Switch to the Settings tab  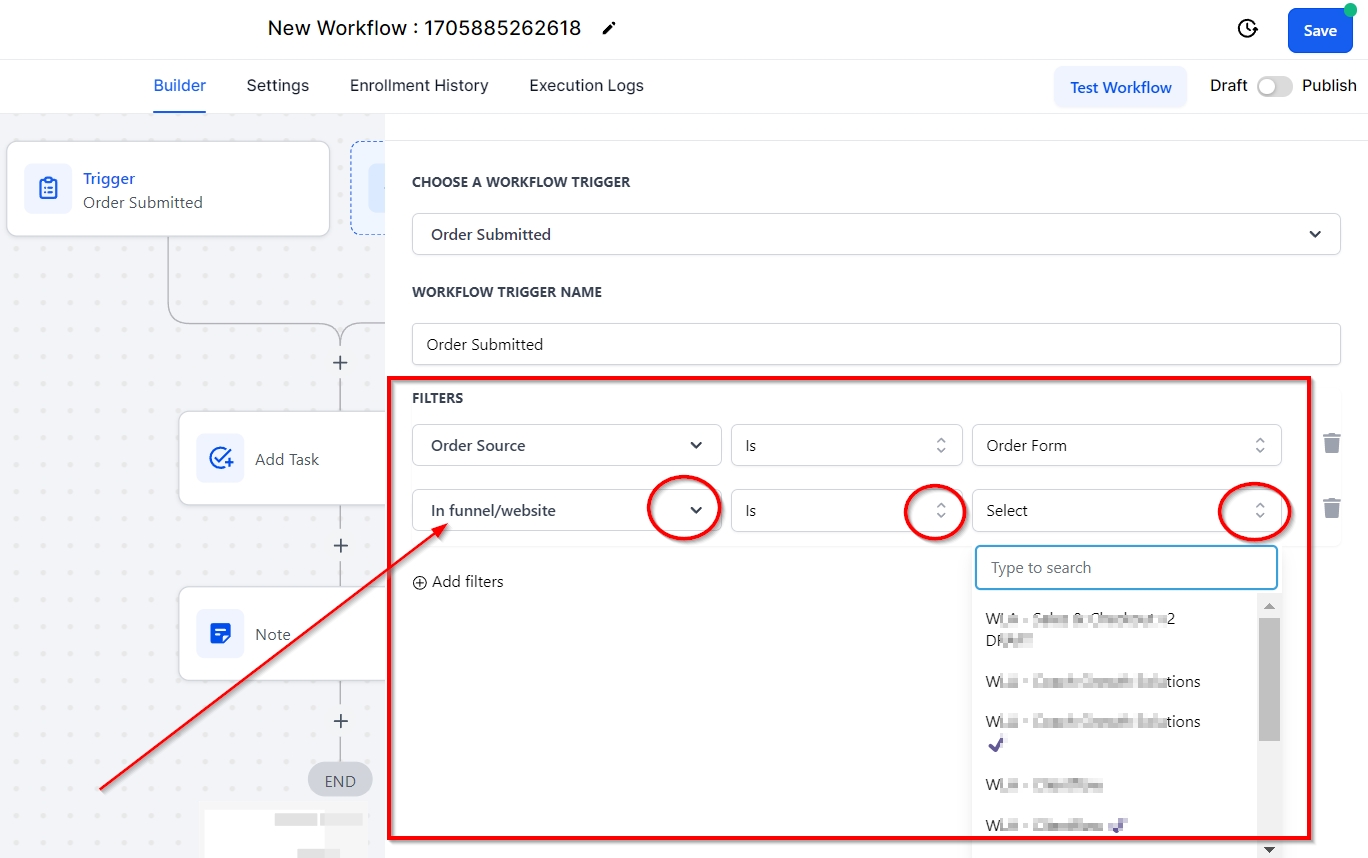click(x=277, y=86)
